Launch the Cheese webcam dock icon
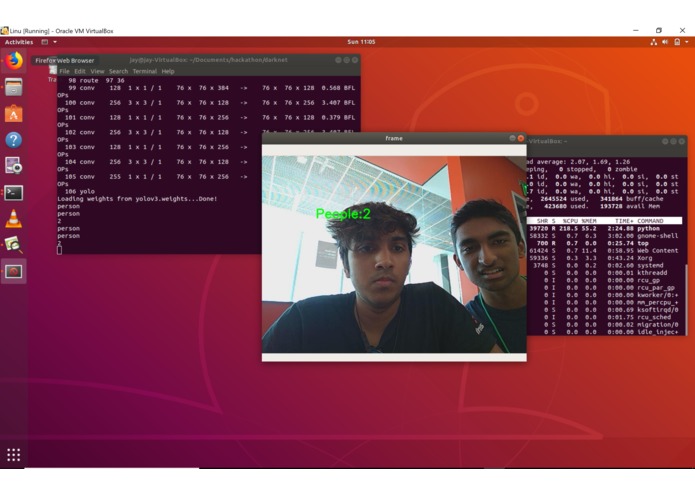The height and width of the screenshot is (494, 695). (x=14, y=166)
